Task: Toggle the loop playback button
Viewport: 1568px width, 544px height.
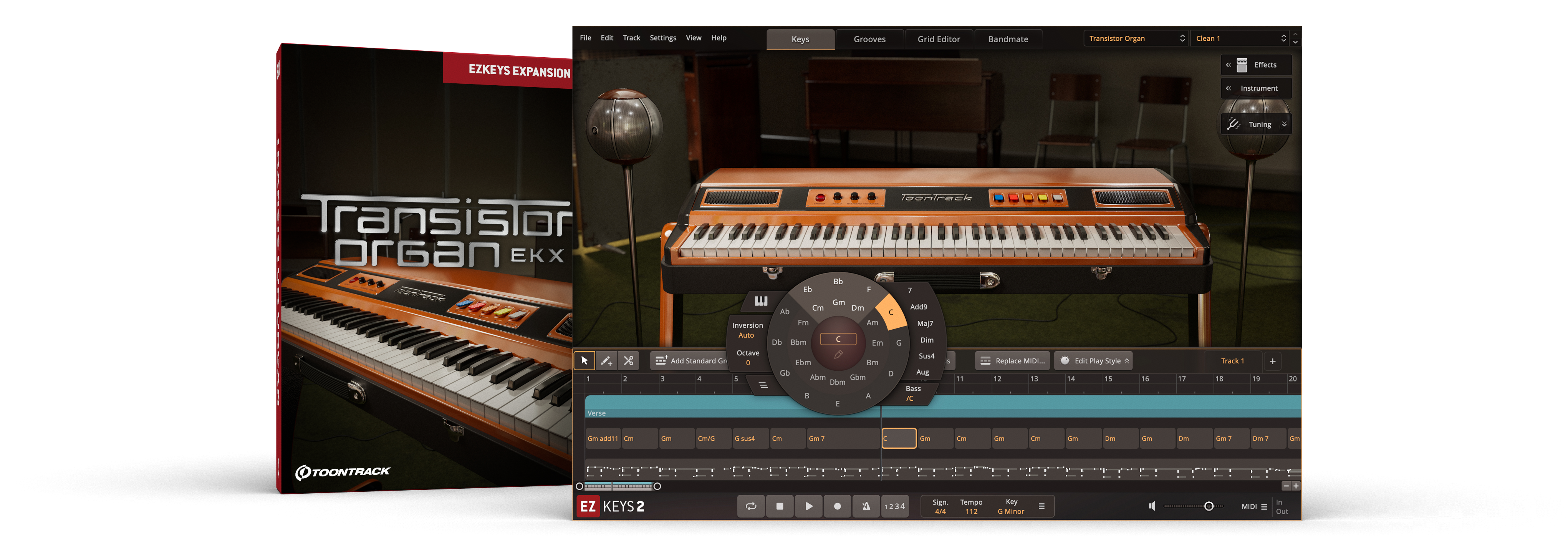Action: (x=751, y=506)
